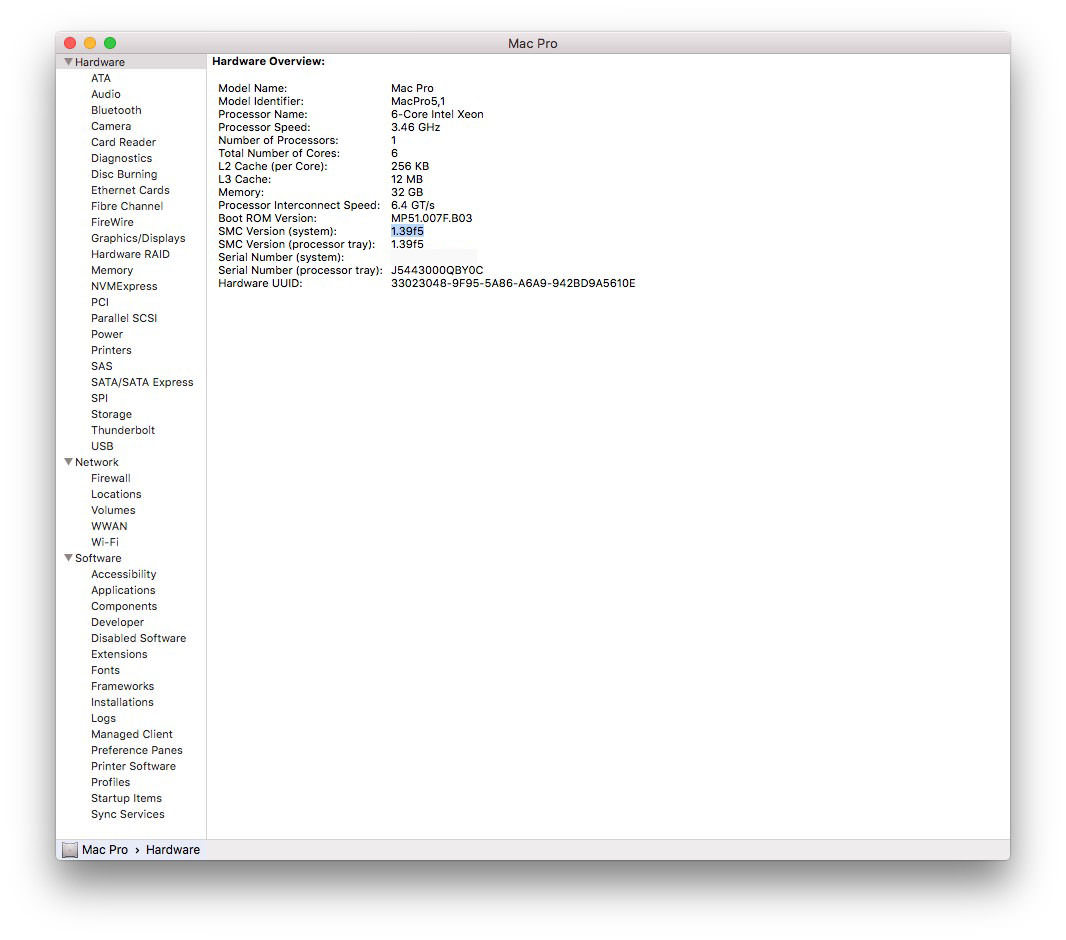Click the 6-Core Intel Xeon value
This screenshot has height=940, width=1066.
coord(437,114)
